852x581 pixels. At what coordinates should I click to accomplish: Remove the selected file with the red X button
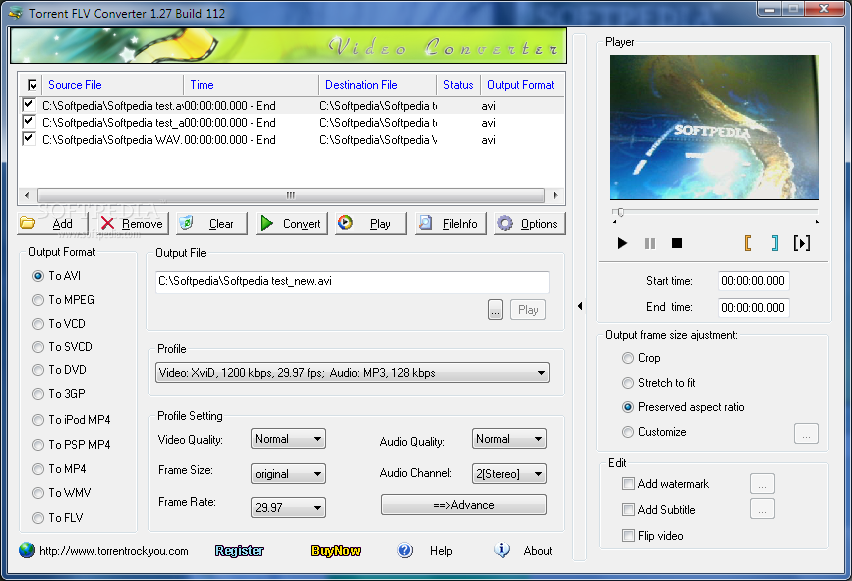point(134,223)
